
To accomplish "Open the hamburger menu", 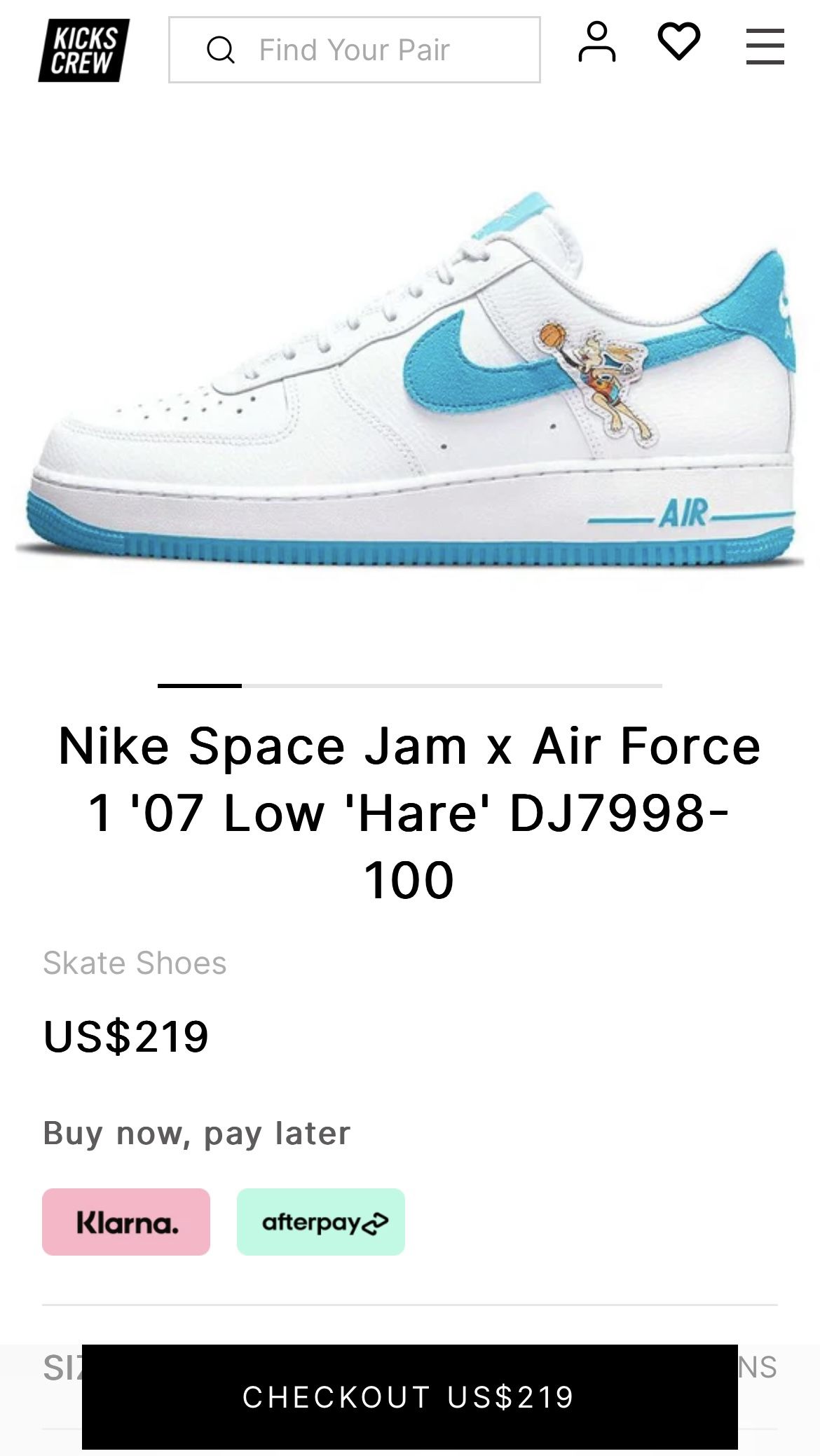I will tap(765, 46).
